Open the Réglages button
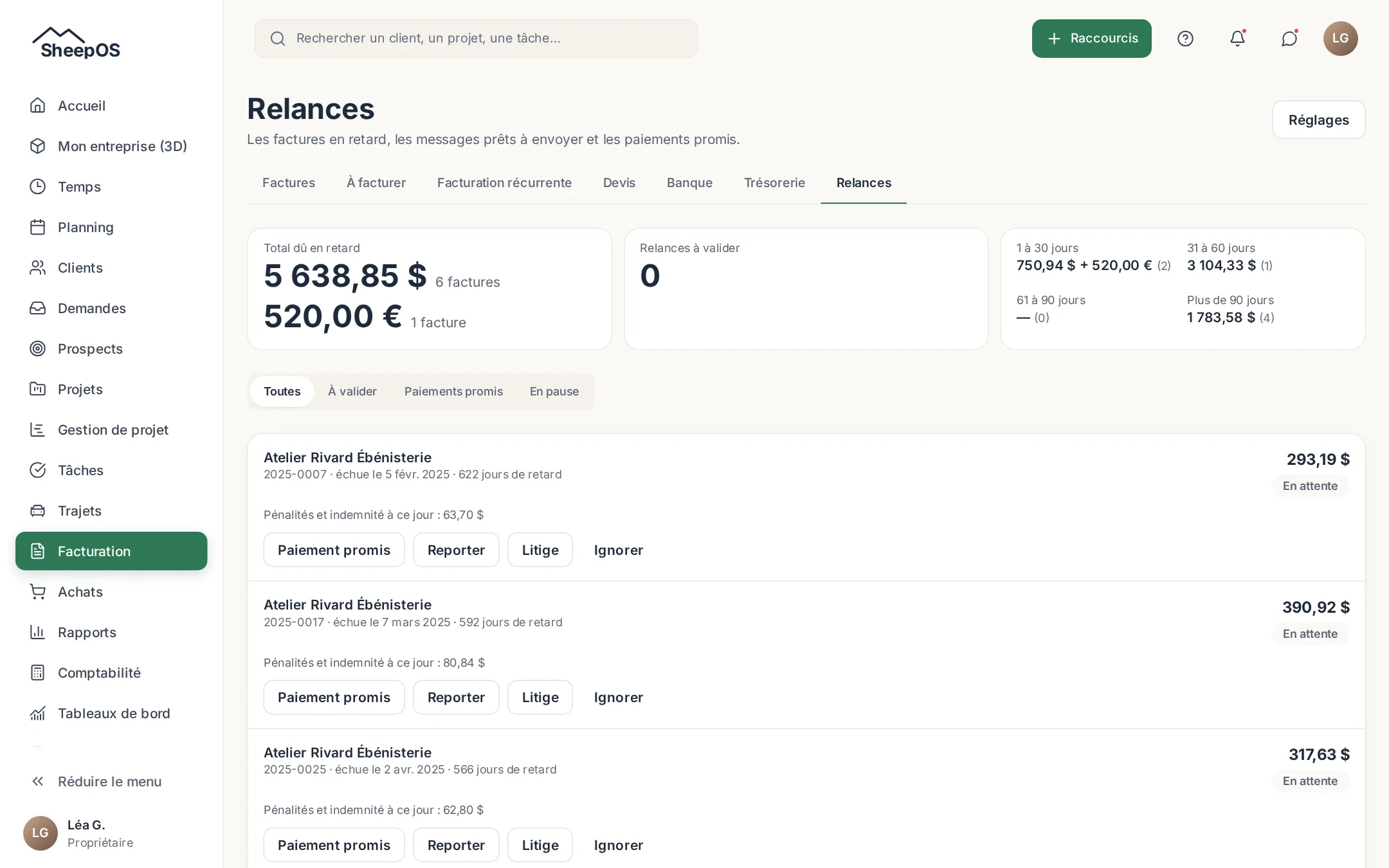Screen dimensions: 1389x868 pos(1318,120)
